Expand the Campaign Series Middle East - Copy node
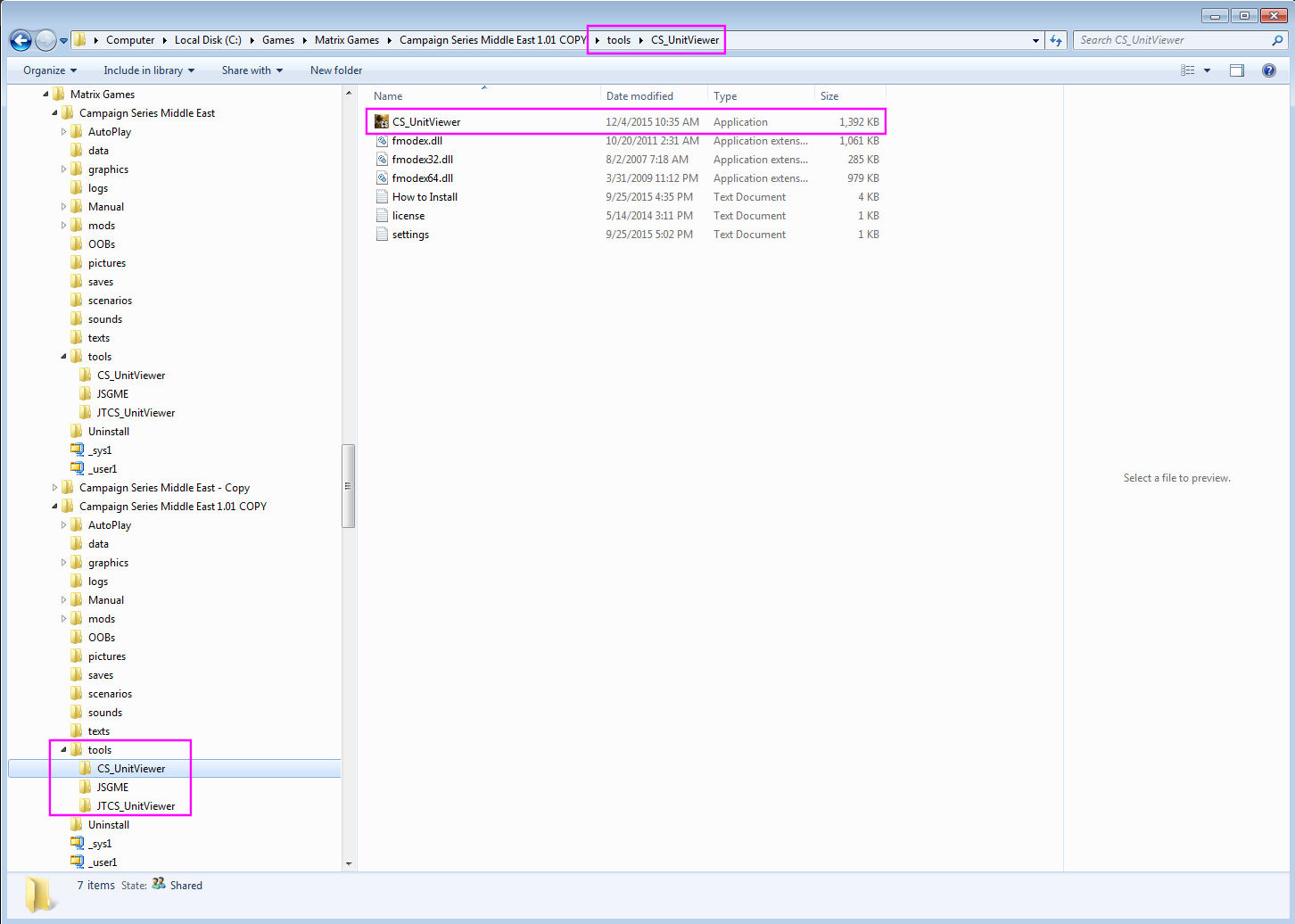 pyautogui.click(x=54, y=488)
